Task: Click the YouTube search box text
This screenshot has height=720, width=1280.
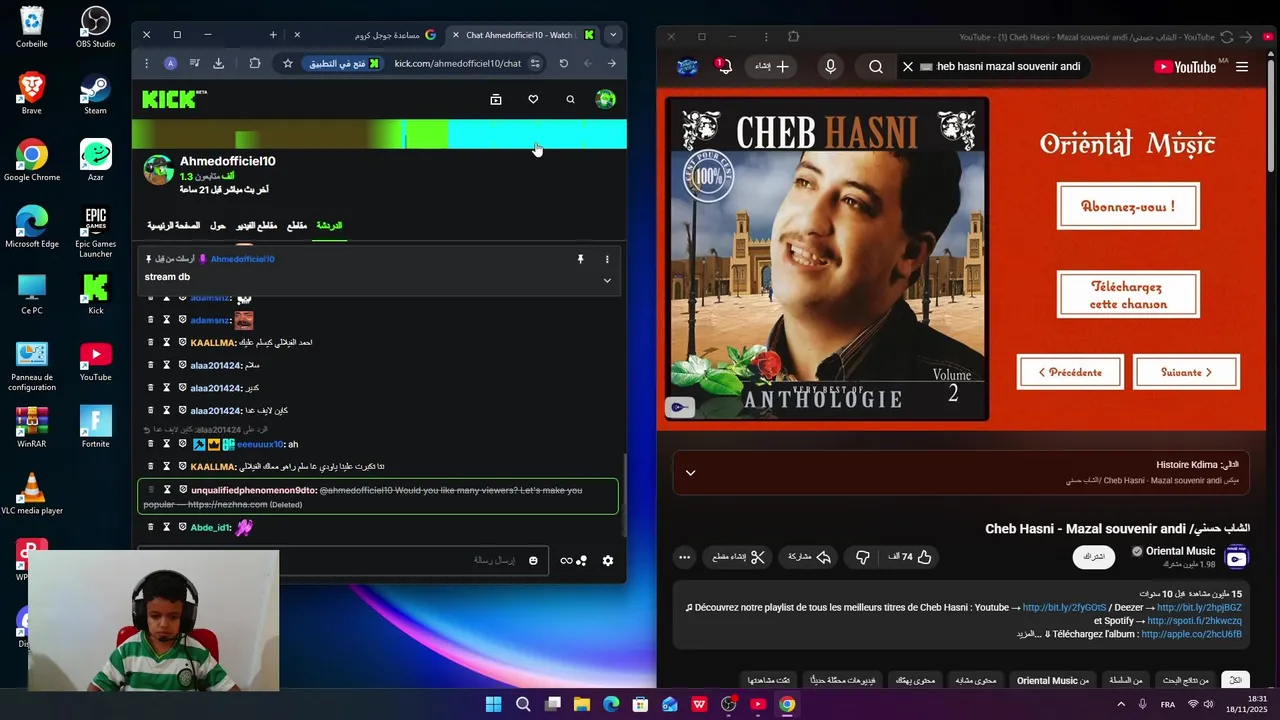Action: 1008,67
